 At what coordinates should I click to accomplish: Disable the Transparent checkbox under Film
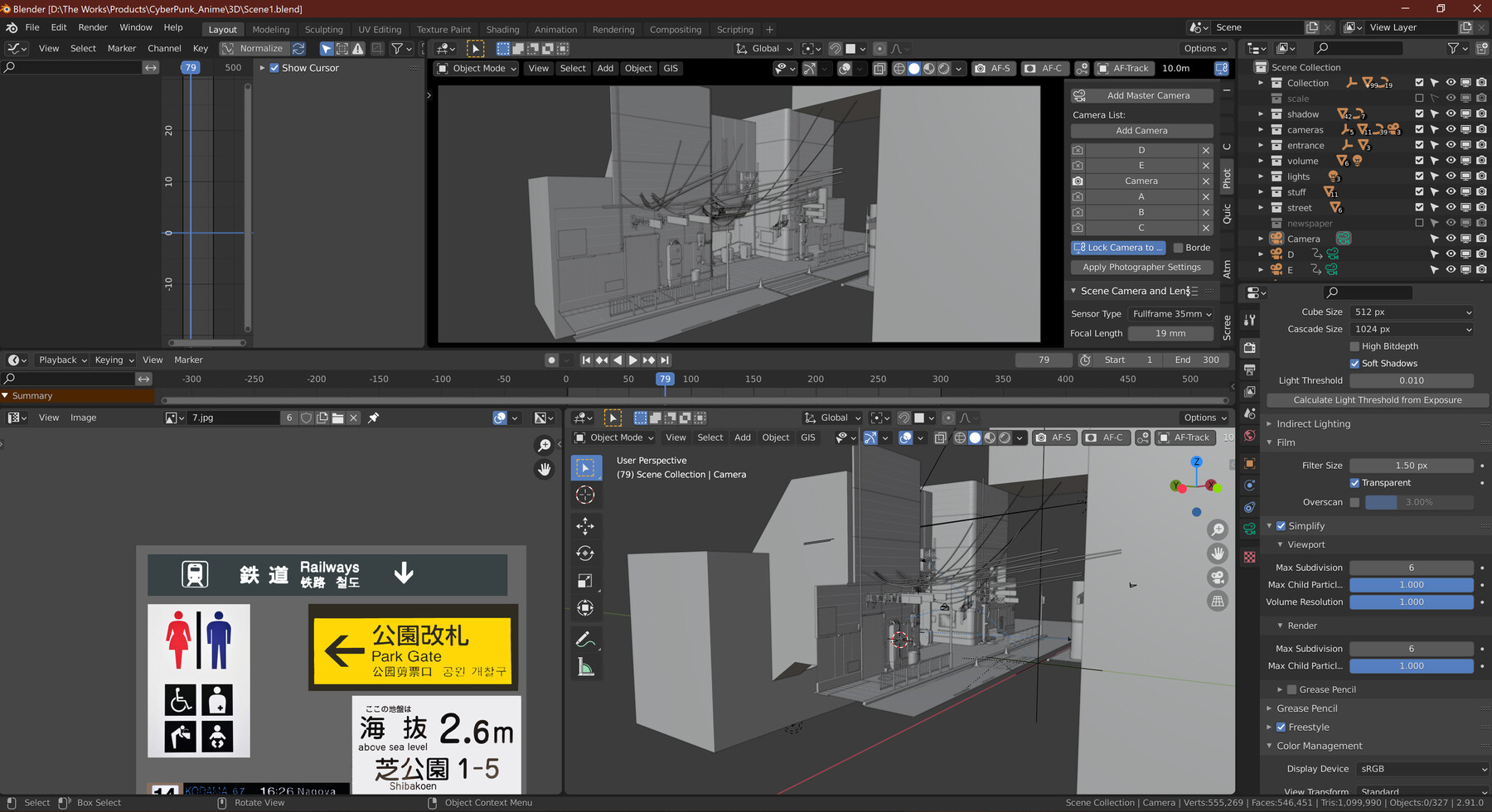[1355, 482]
